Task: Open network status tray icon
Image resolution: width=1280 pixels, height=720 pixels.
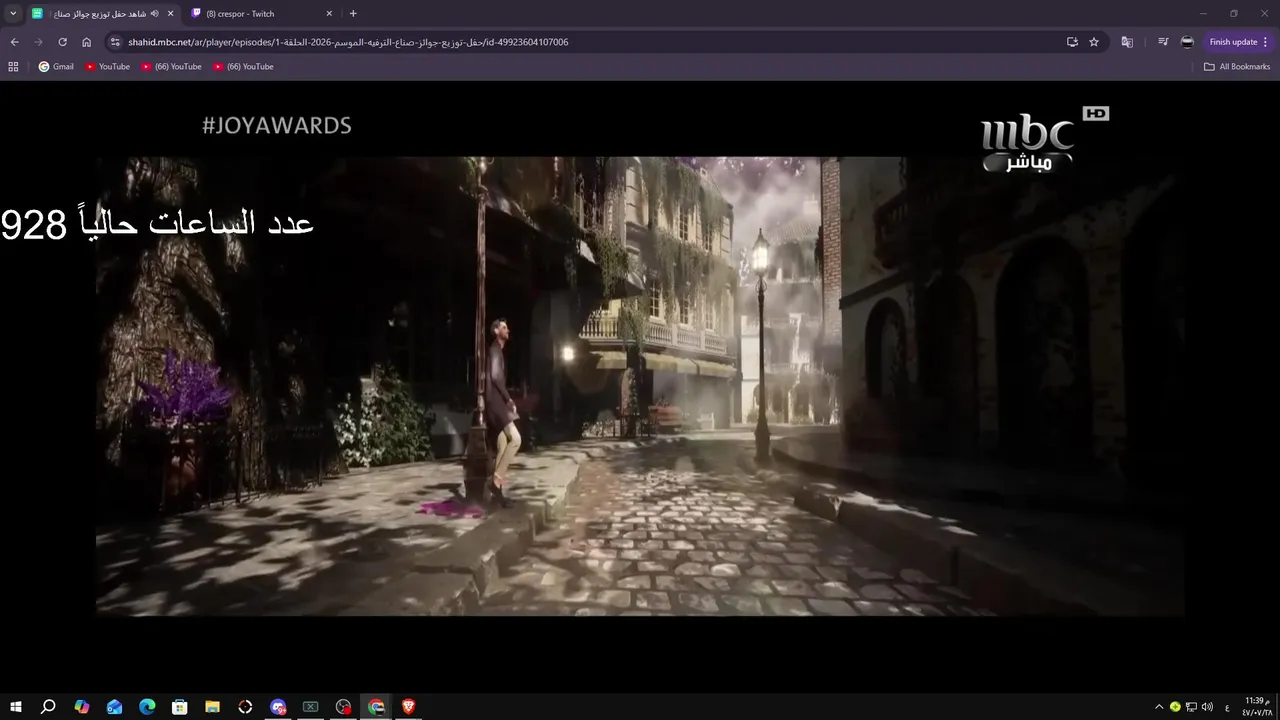Action: [1191, 707]
